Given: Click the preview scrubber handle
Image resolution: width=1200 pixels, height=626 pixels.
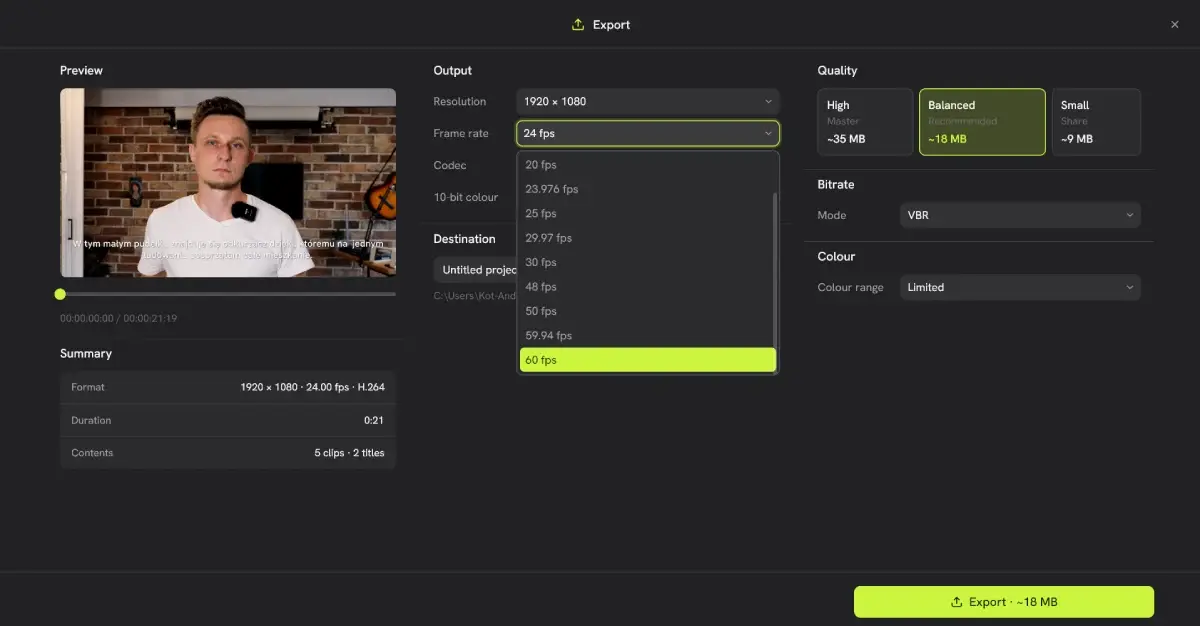Looking at the screenshot, I should point(60,294).
